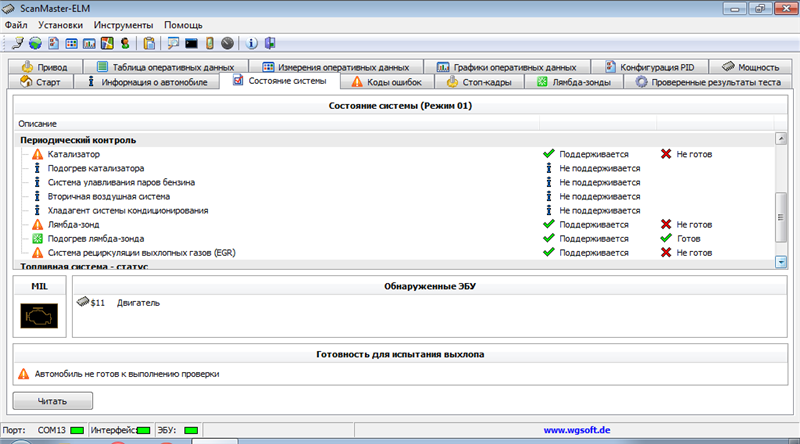
Task: Click the MIL check engine indicator
Action: tap(39, 320)
